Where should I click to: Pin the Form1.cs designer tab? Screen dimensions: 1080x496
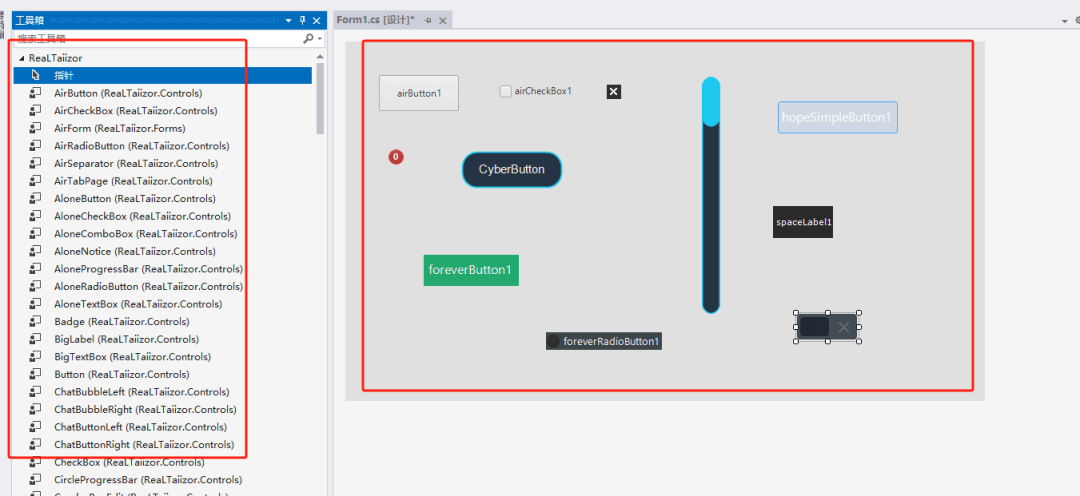click(428, 20)
